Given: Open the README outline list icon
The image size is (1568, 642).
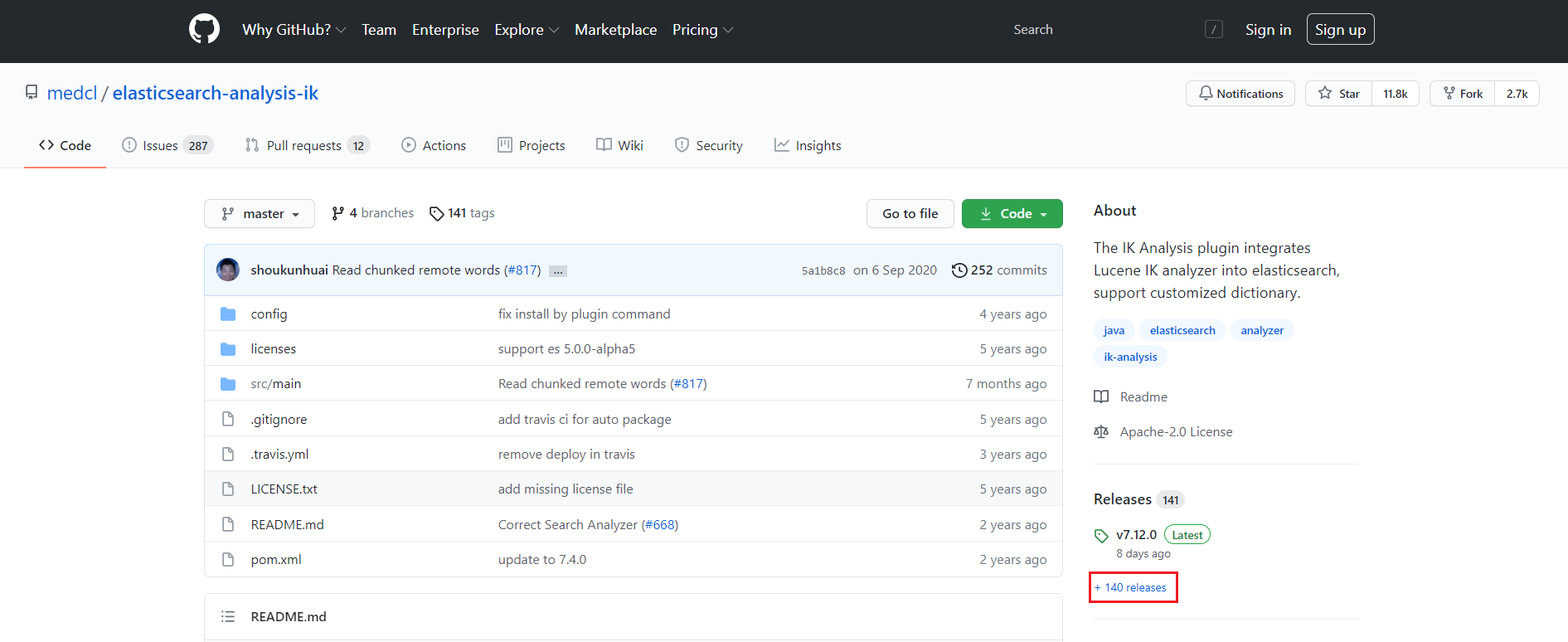Looking at the screenshot, I should point(228,616).
